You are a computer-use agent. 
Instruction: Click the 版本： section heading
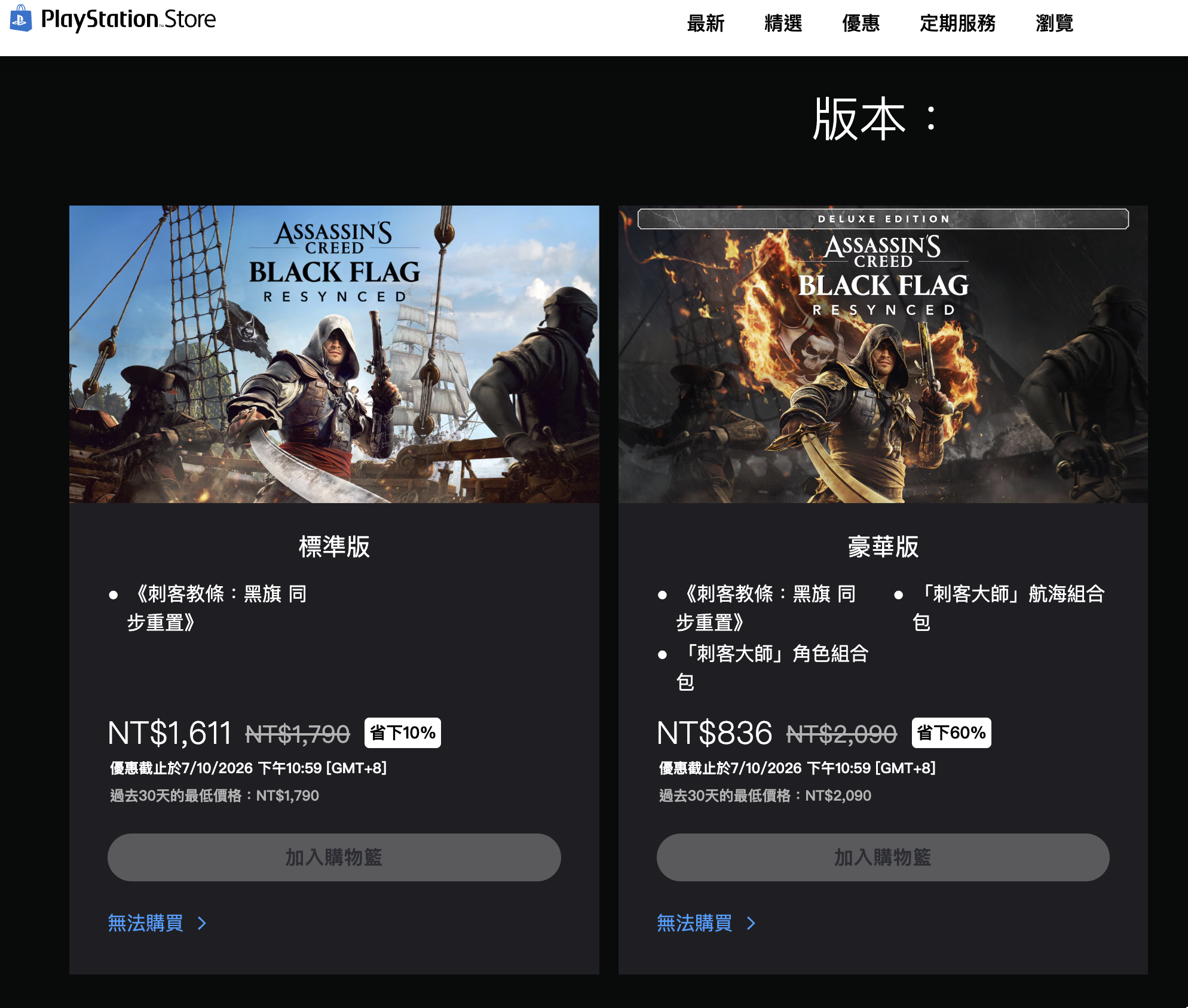[x=875, y=120]
